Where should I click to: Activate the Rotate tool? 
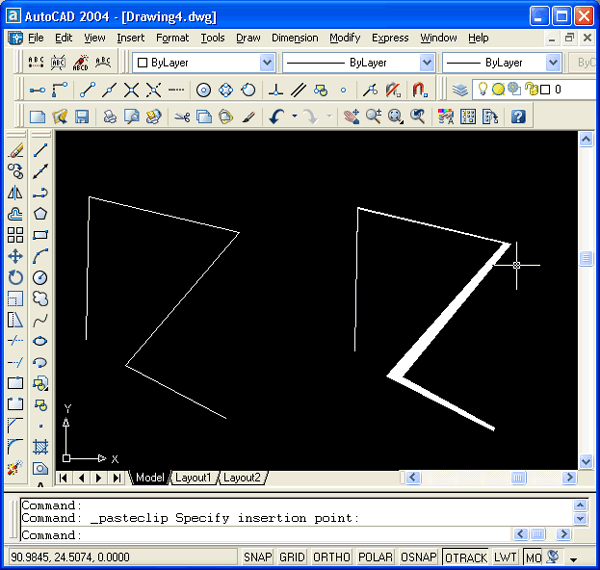15,277
